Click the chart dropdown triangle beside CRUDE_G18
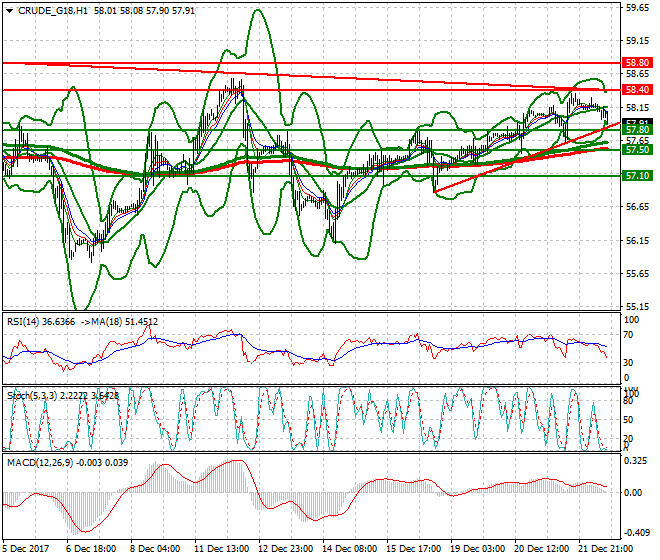Screen dimensions: 660x560 [9, 10]
